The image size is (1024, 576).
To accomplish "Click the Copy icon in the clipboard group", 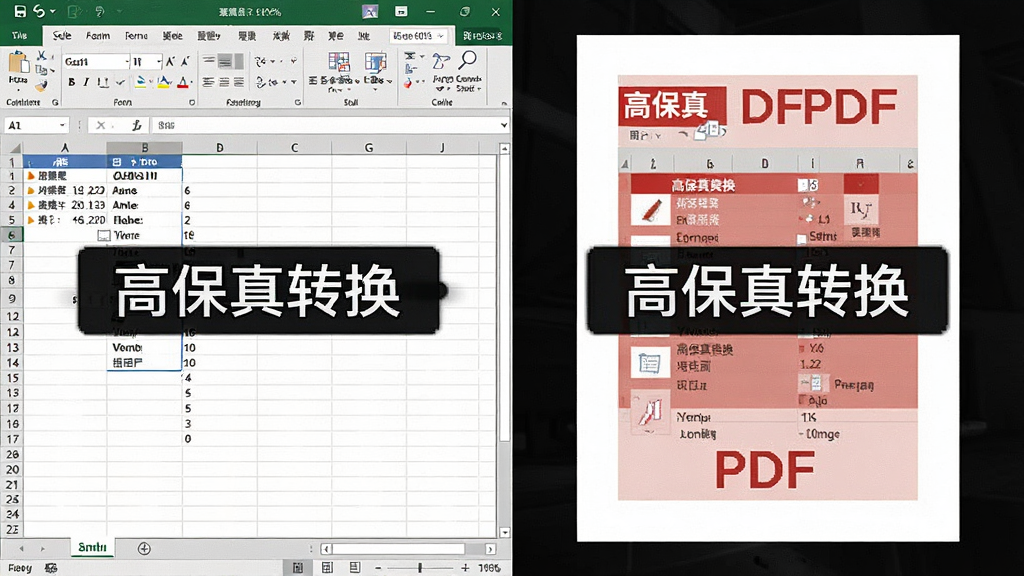I will coord(42,70).
